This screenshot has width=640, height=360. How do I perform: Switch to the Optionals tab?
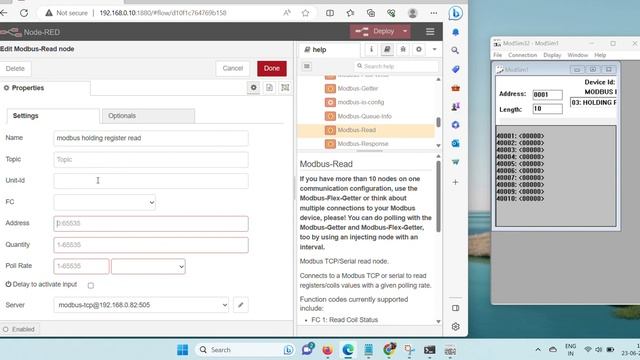pyautogui.click(x=148, y=116)
